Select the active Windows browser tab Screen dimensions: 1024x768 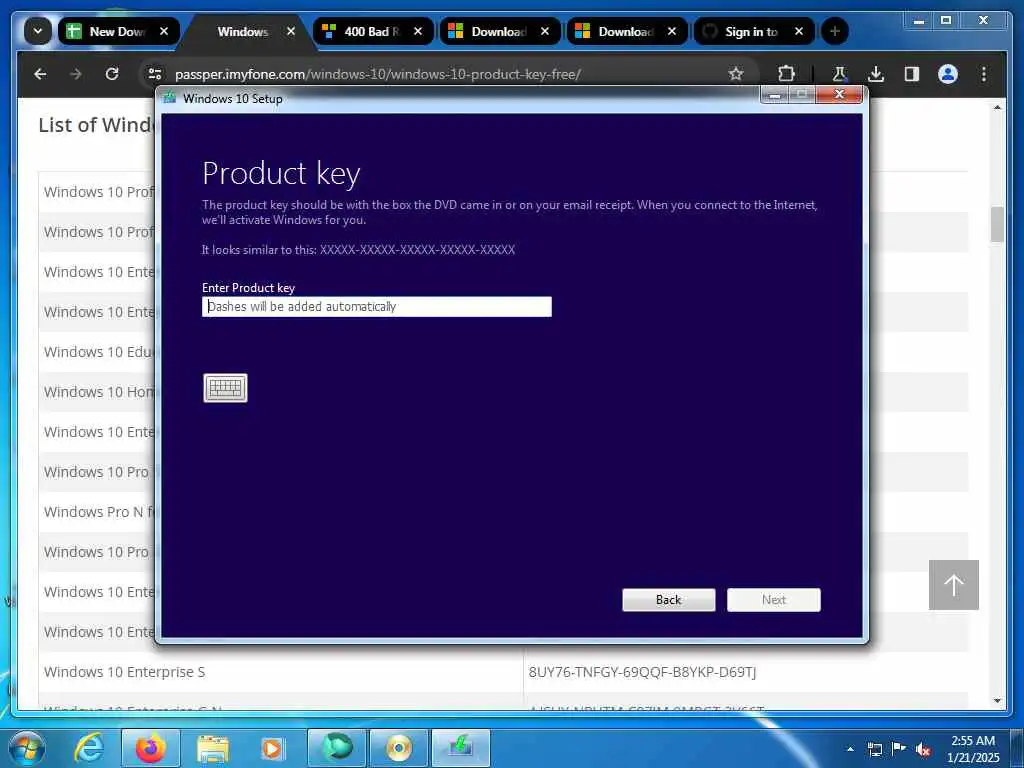242,31
